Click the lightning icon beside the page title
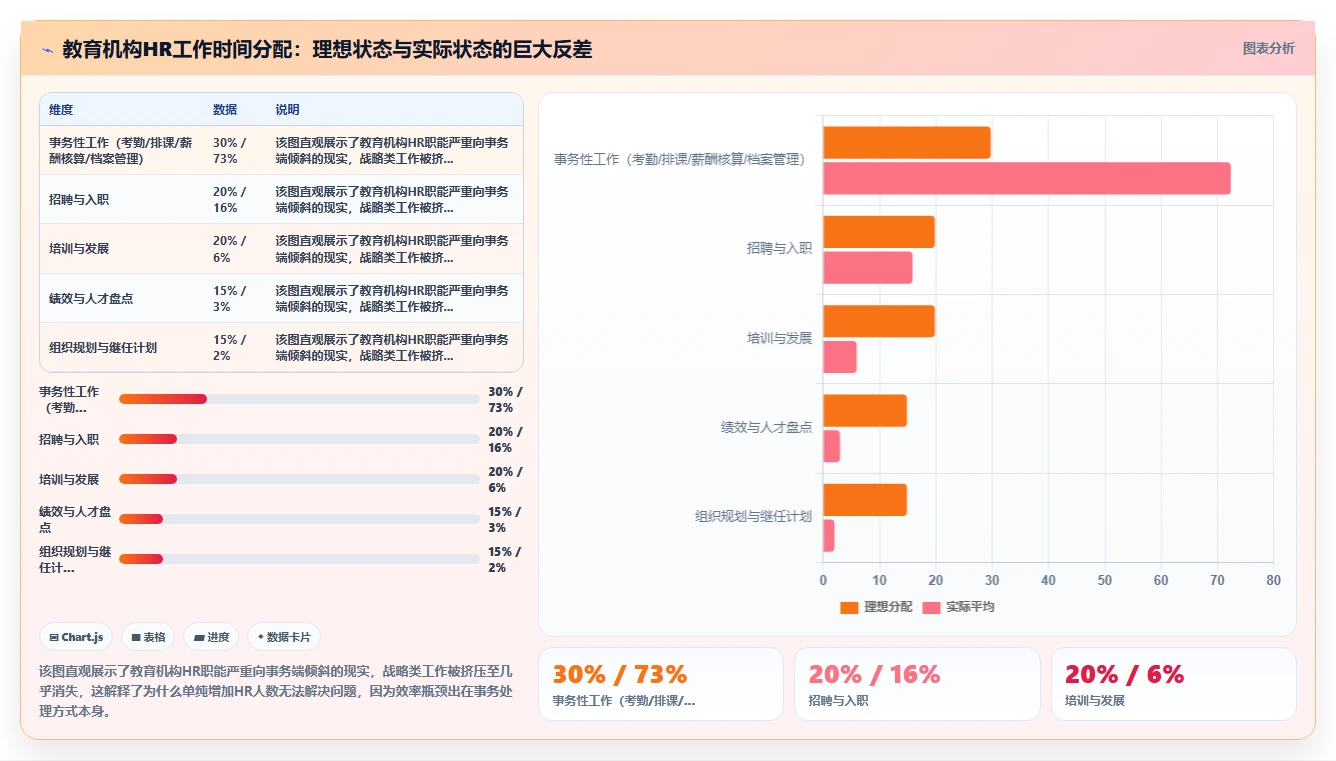 [x=47, y=50]
